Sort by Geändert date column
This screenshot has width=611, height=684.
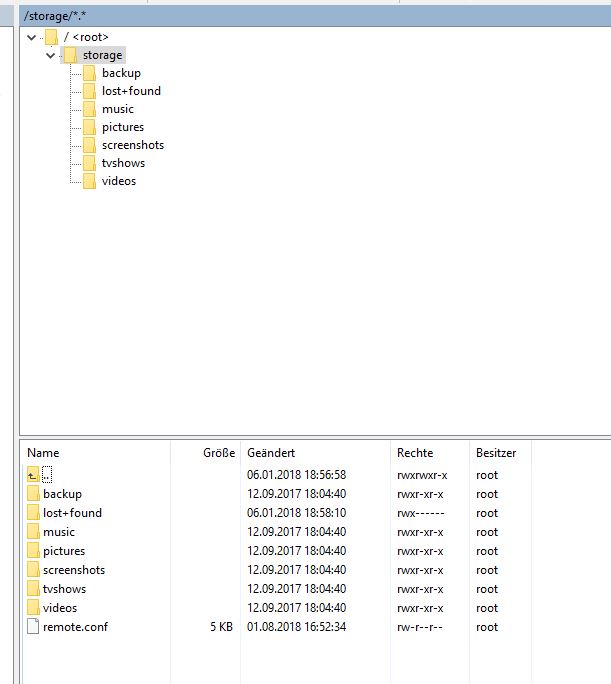point(271,453)
